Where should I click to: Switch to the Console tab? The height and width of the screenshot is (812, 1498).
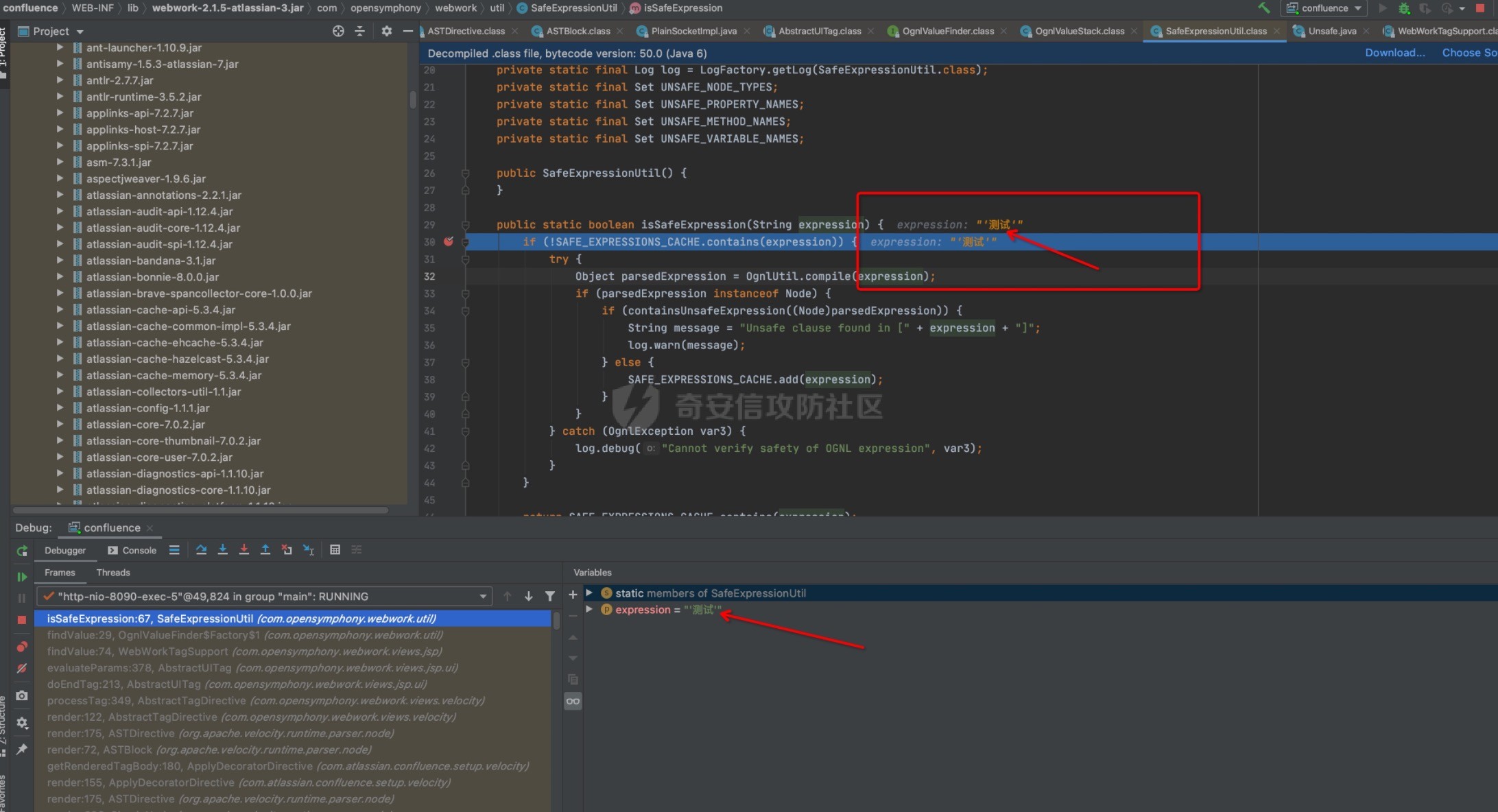(132, 550)
